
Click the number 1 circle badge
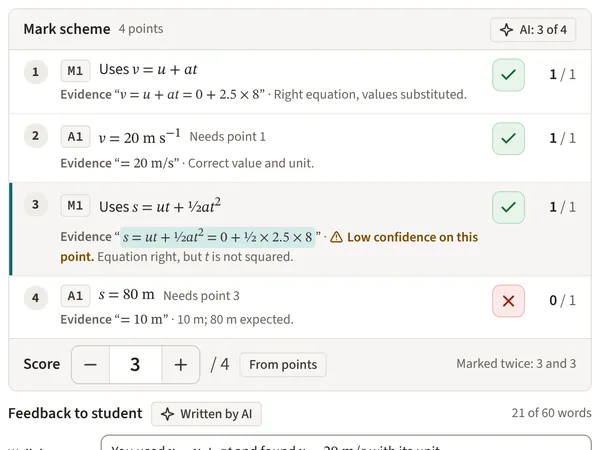point(36,72)
